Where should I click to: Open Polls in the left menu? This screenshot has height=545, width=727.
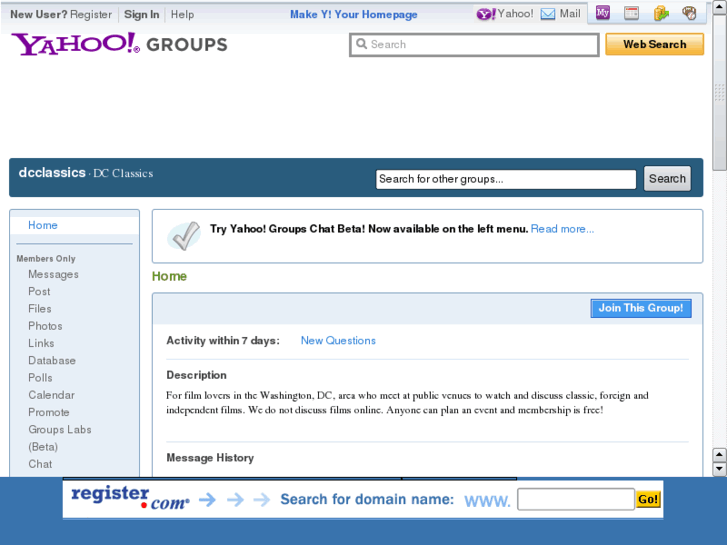point(40,378)
